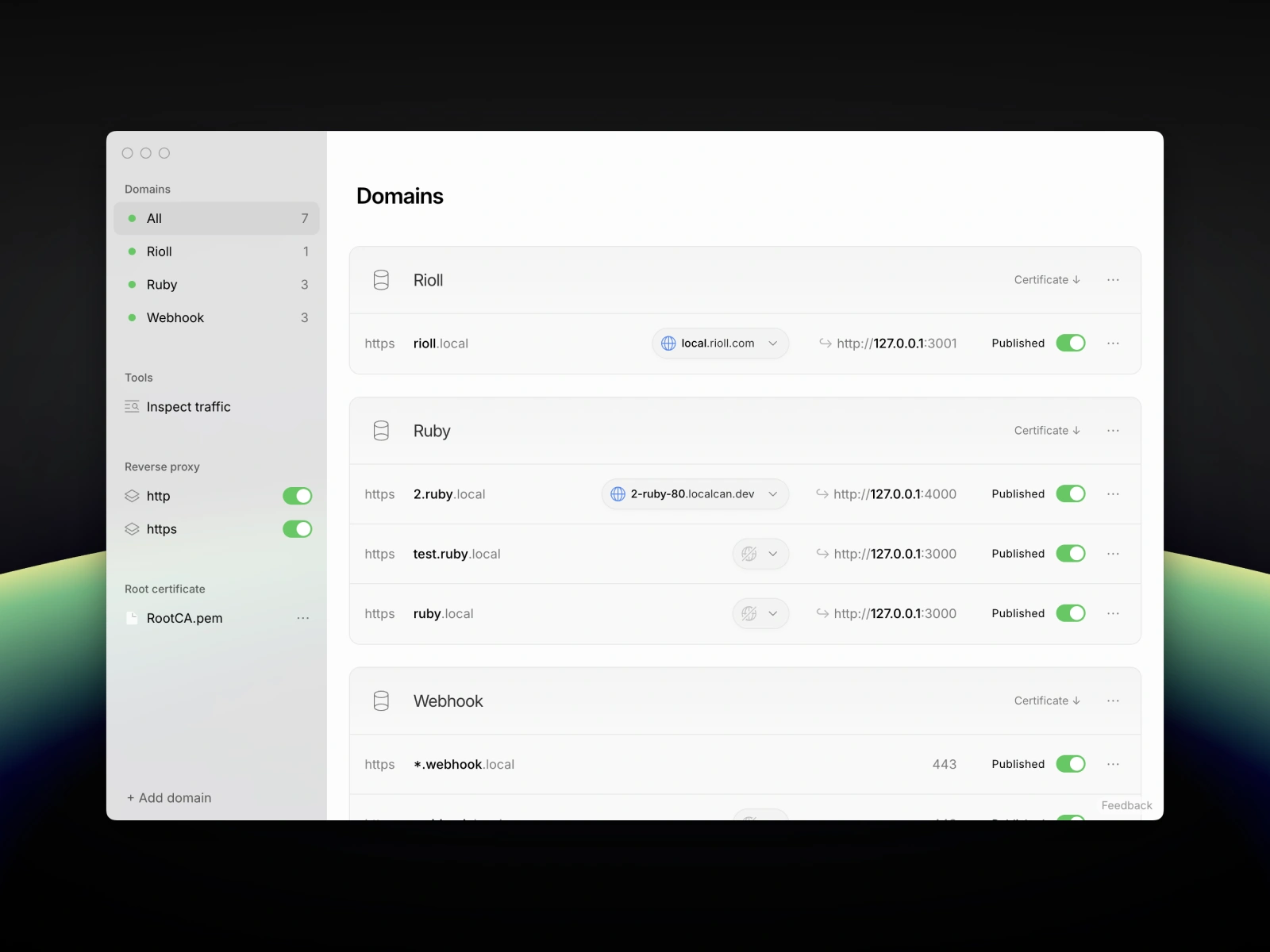
Task: Toggle the https reverse proxy switch
Action: point(298,529)
